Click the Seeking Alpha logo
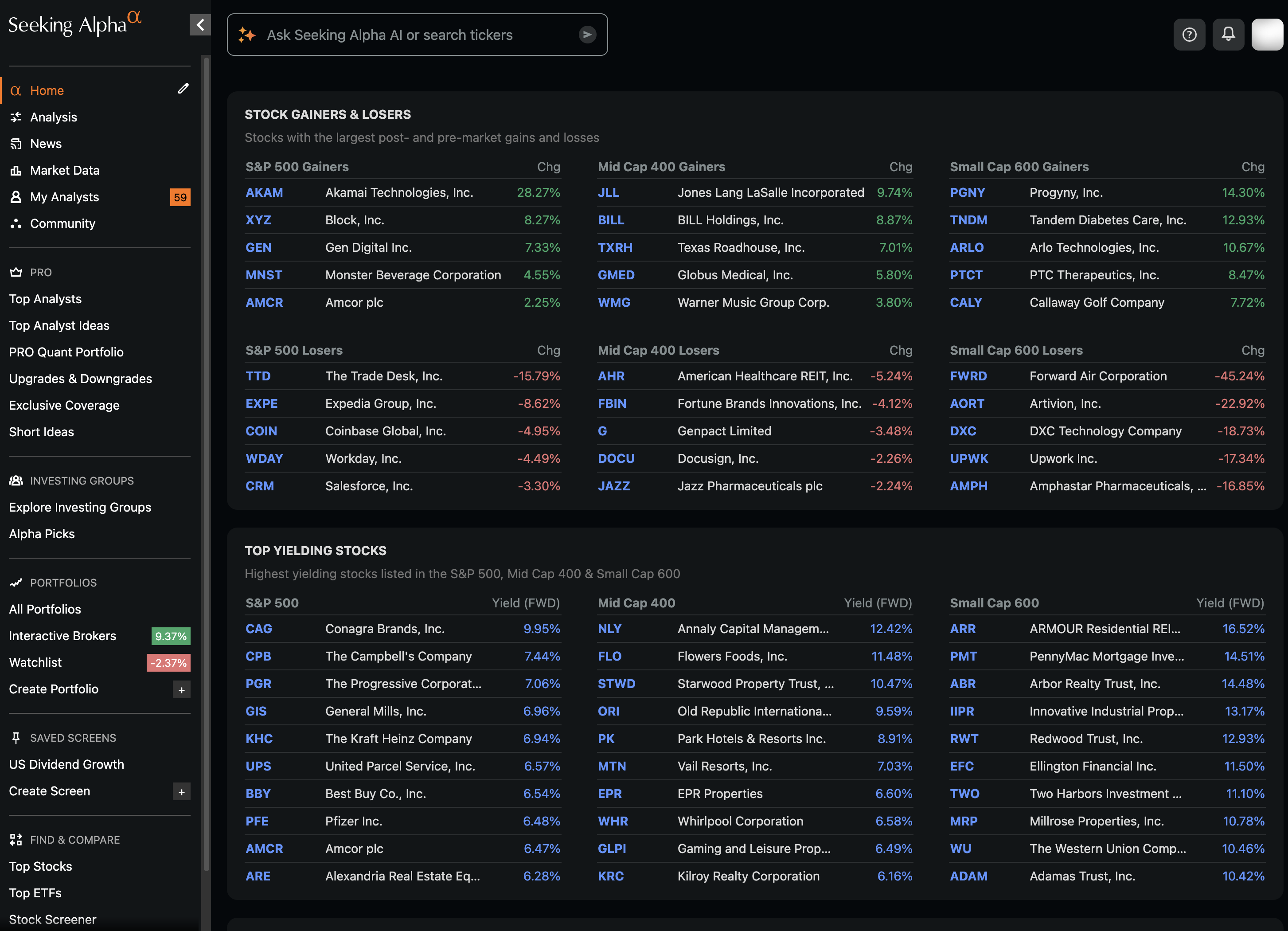 pos(74,24)
